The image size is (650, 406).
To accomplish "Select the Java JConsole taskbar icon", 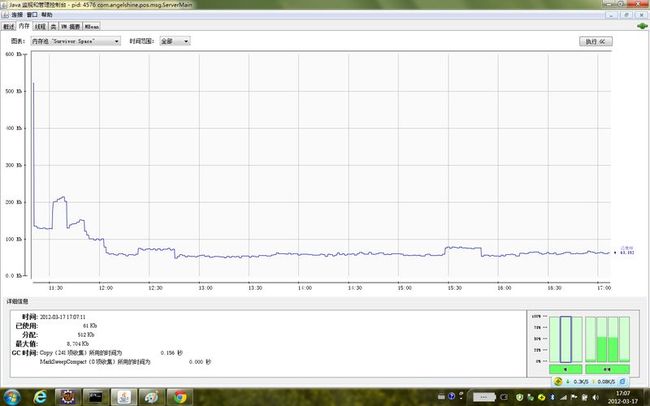I will pos(124,397).
